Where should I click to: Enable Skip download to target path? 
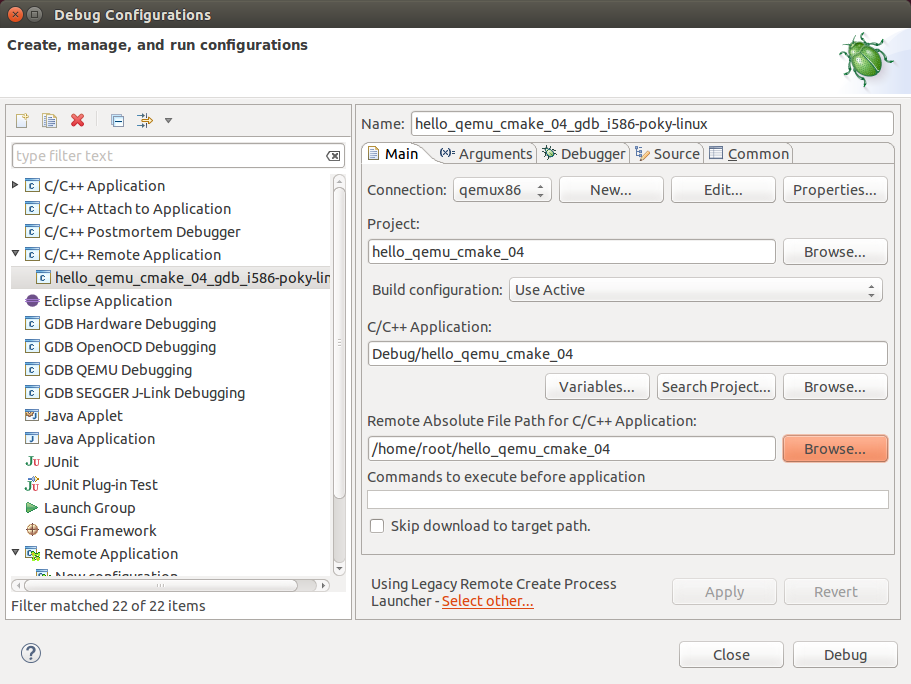coord(377,526)
